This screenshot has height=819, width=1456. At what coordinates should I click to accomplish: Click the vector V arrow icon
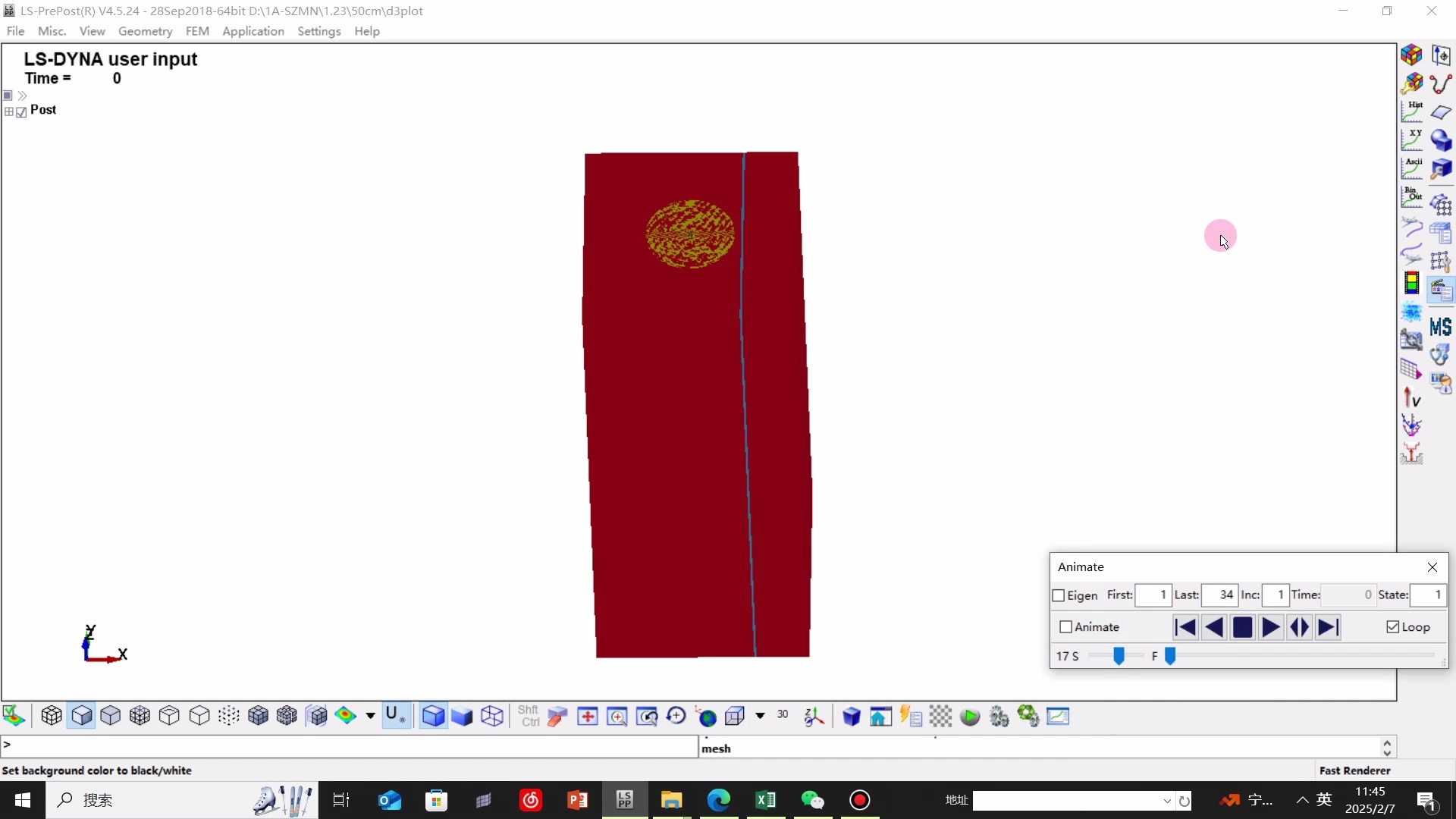point(1411,397)
